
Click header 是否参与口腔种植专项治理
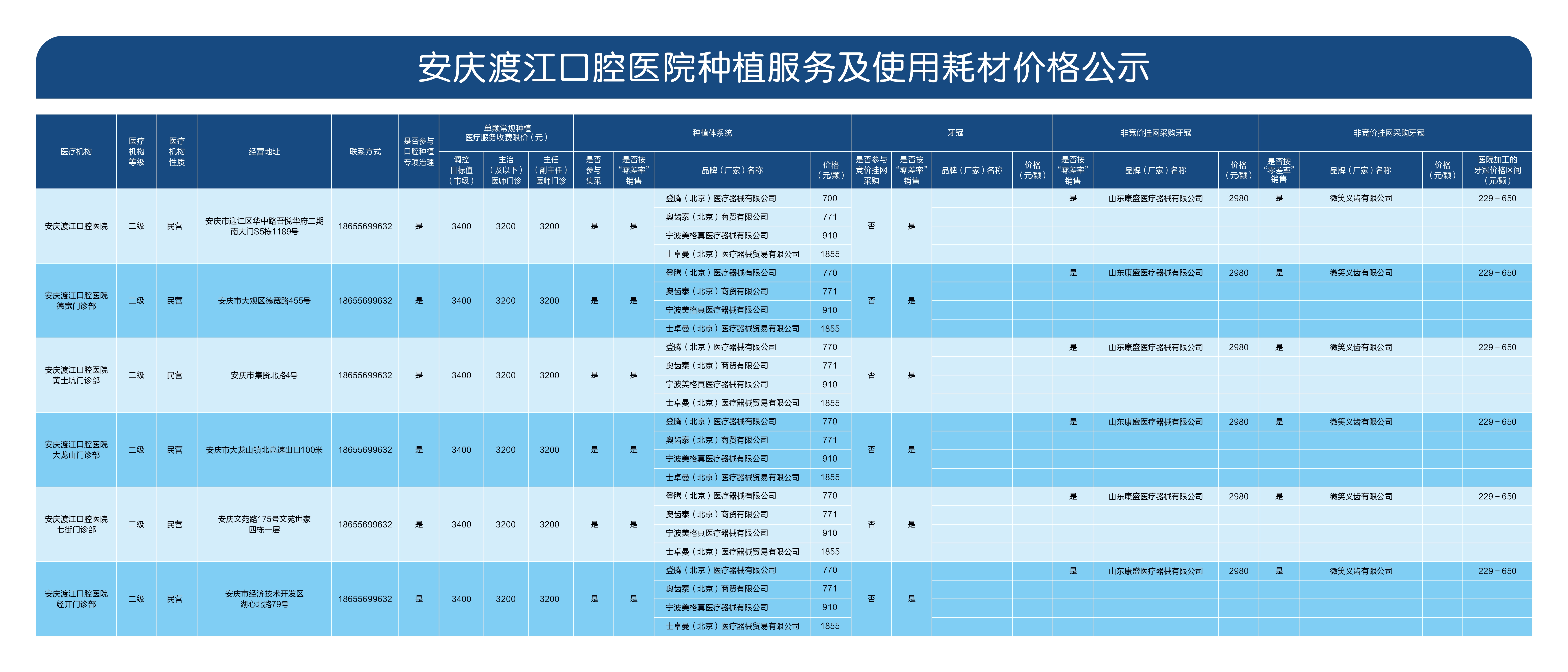coord(419,152)
